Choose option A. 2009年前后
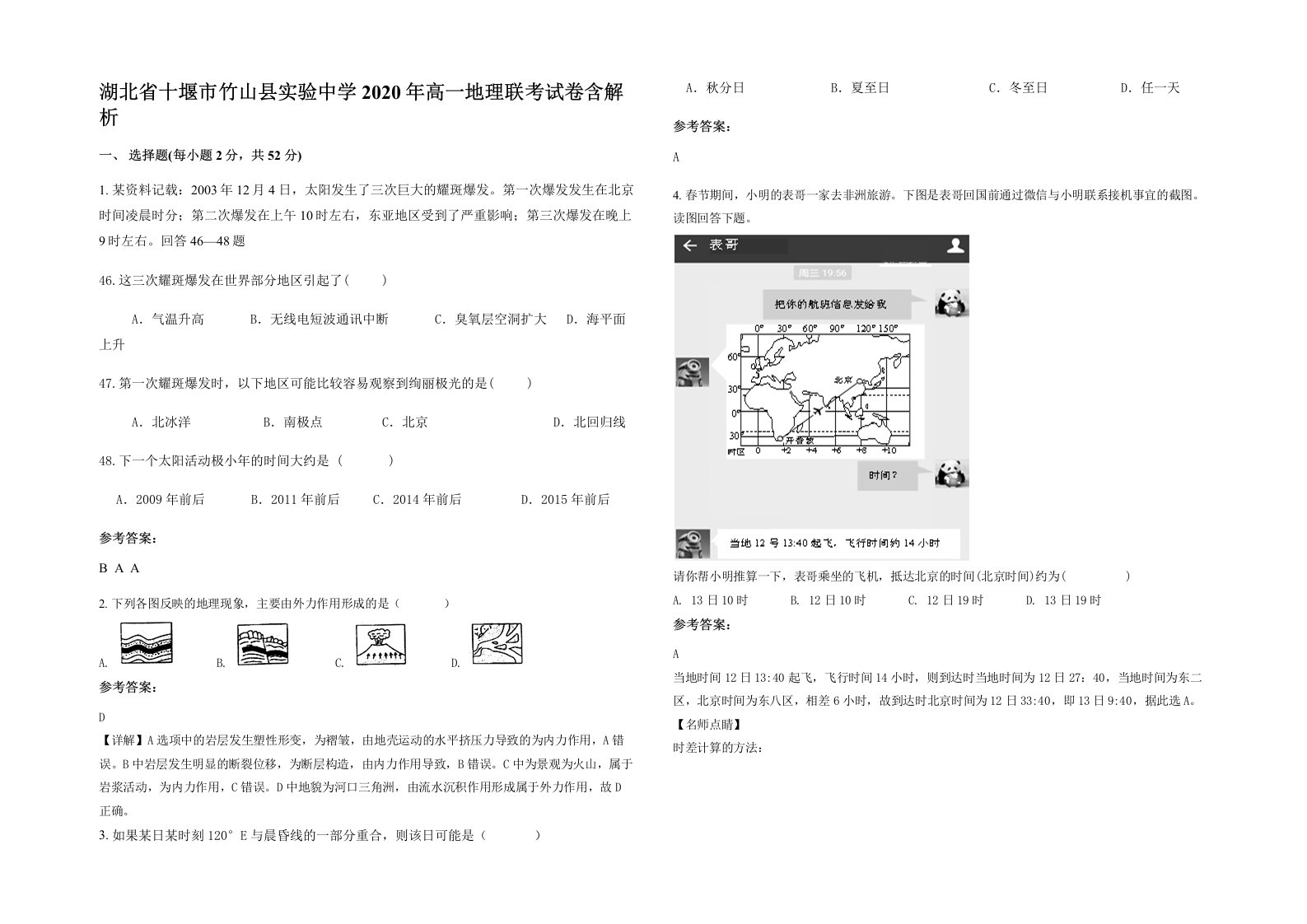The image size is (1307, 924). (160, 499)
